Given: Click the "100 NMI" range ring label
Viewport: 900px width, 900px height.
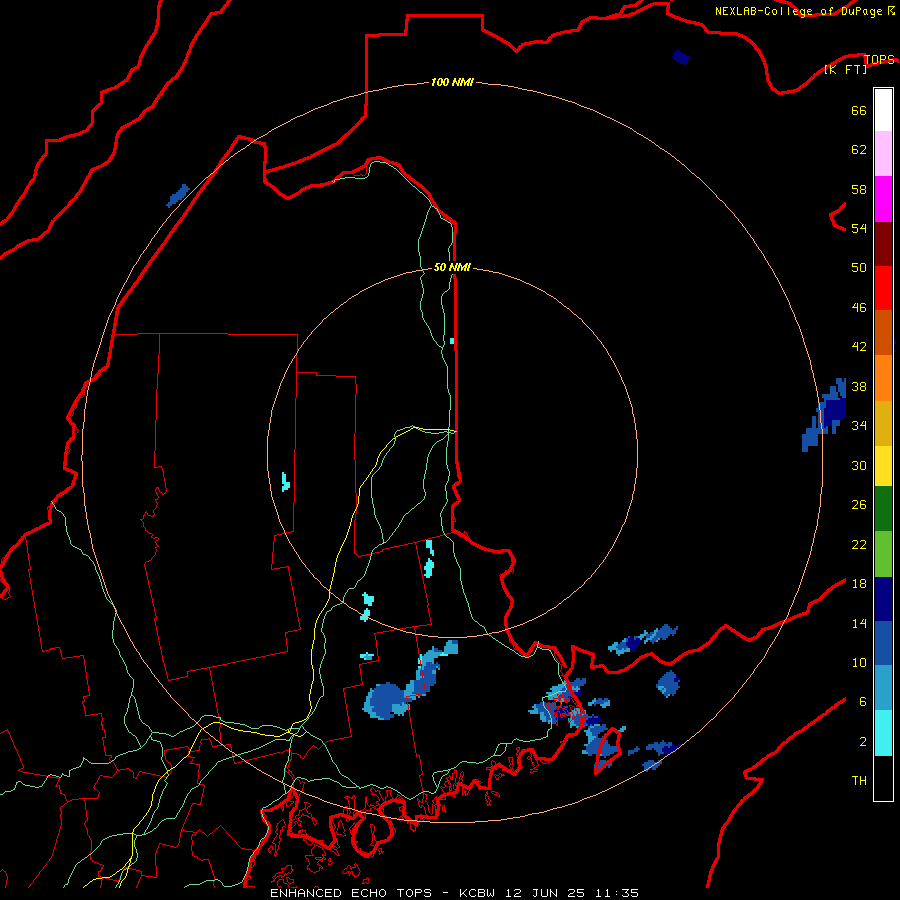Looking at the screenshot, I should 452,82.
